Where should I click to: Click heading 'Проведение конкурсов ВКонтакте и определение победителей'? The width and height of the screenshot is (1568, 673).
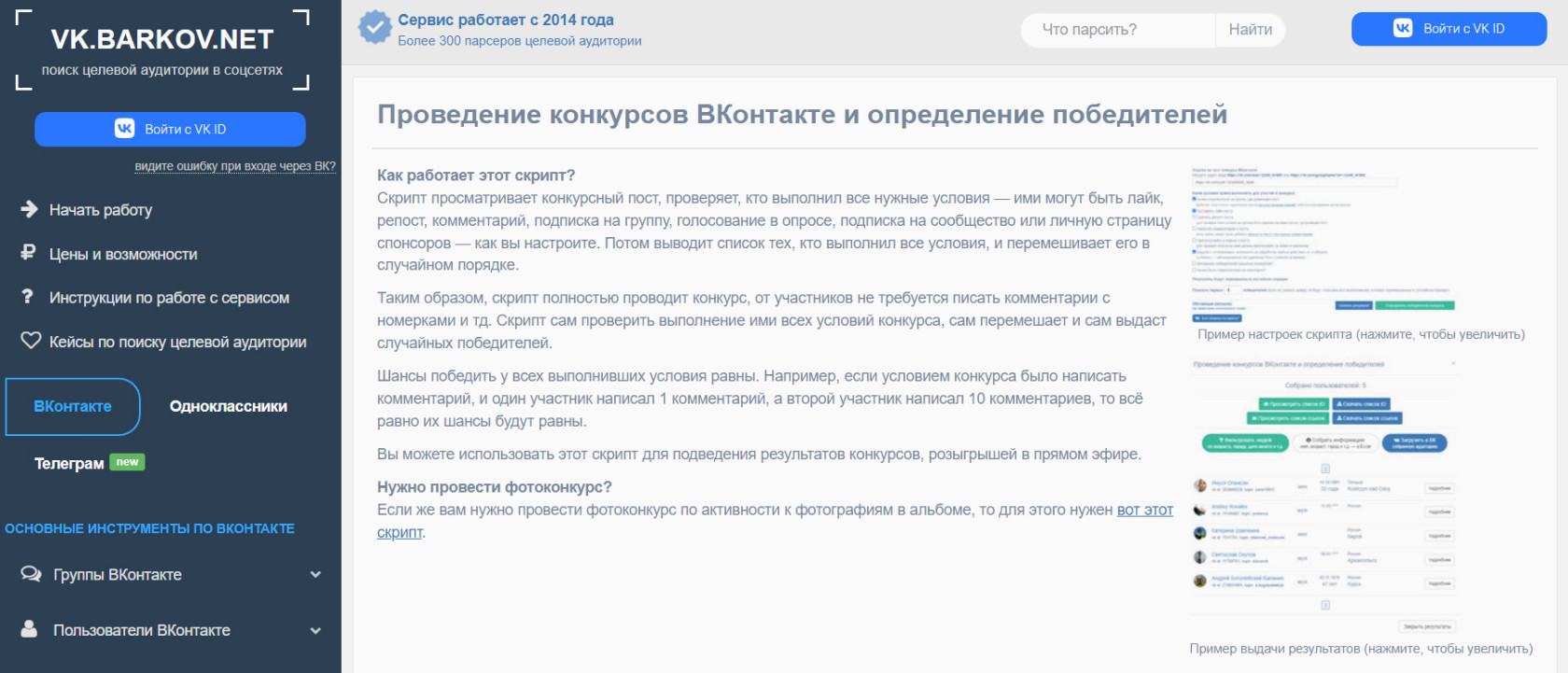802,114
